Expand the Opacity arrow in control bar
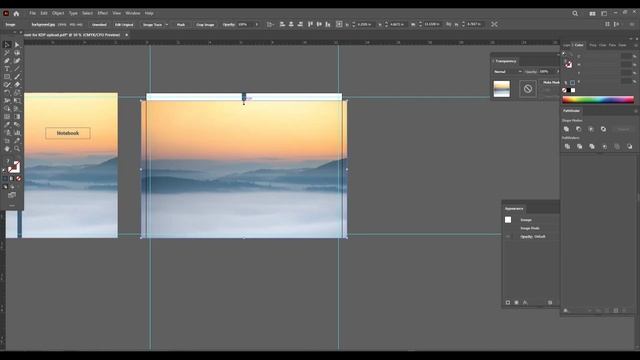640x360 pixels. coord(256,24)
